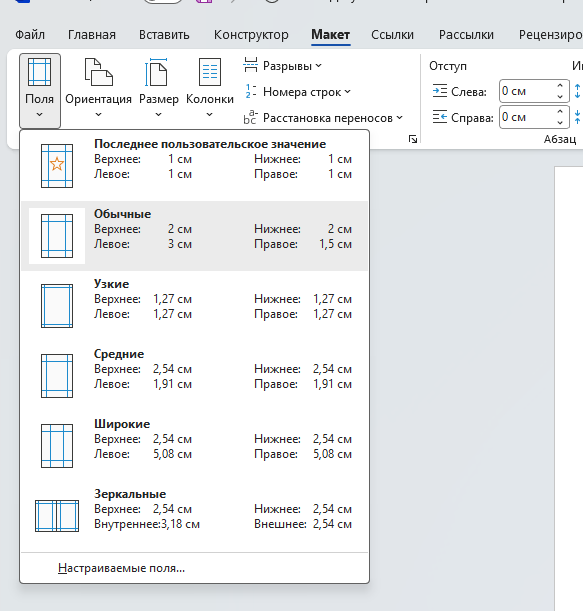Select the Узкие margin preset thumbnail
Viewport: 583px width, 611px height.
coord(57,306)
